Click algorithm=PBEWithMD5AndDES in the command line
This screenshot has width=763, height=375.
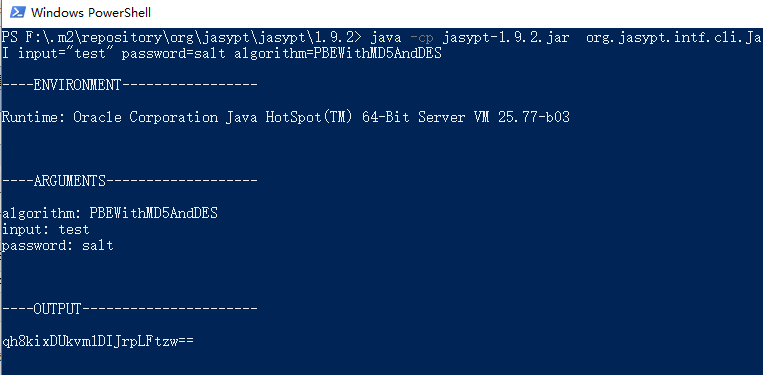[x=338, y=54]
